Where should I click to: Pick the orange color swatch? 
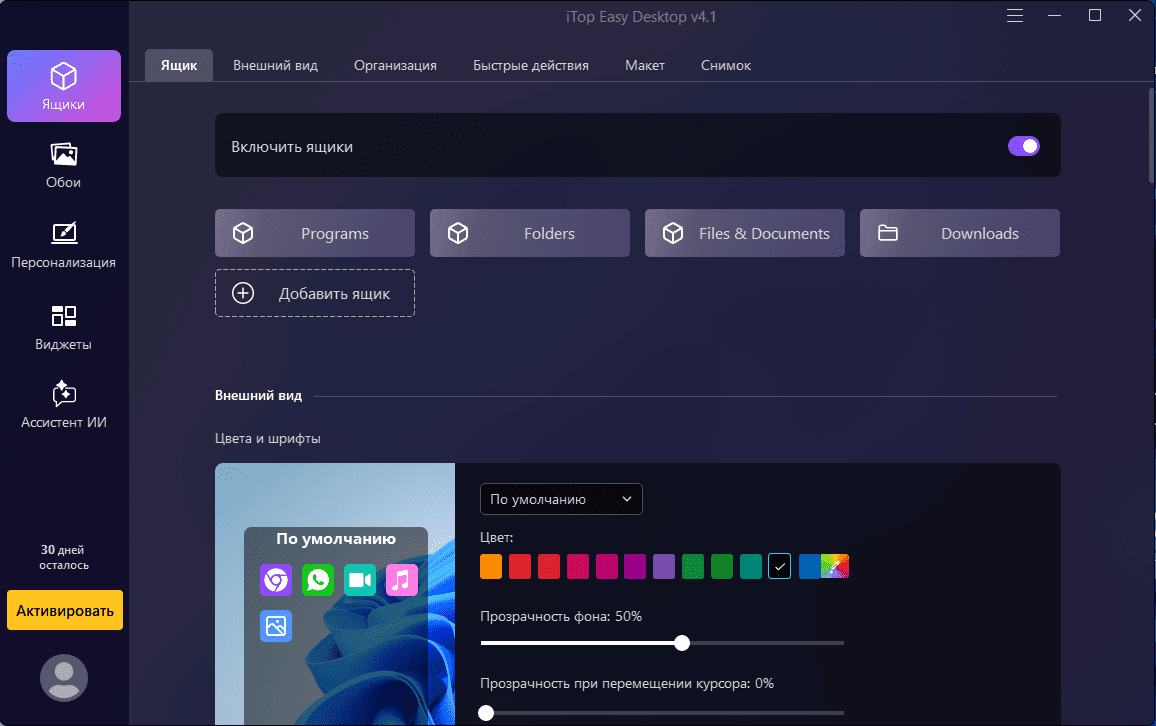tap(491, 566)
